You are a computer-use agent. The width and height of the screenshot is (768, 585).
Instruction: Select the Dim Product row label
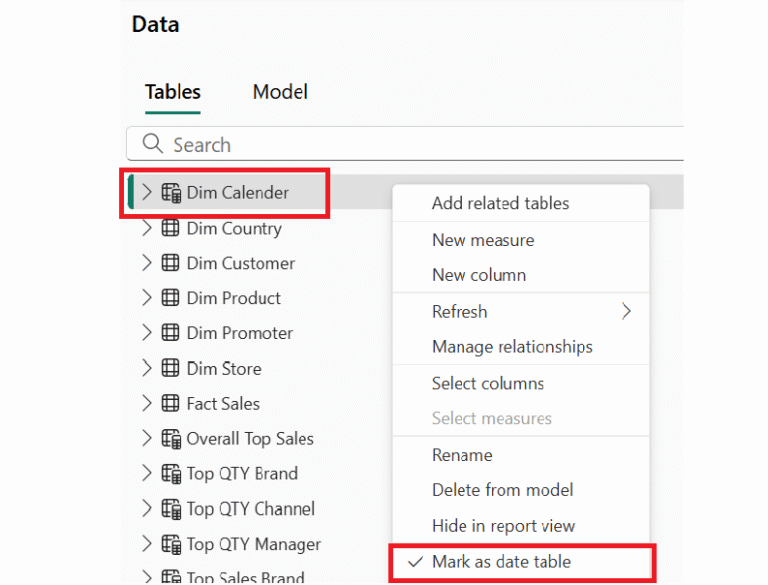234,298
